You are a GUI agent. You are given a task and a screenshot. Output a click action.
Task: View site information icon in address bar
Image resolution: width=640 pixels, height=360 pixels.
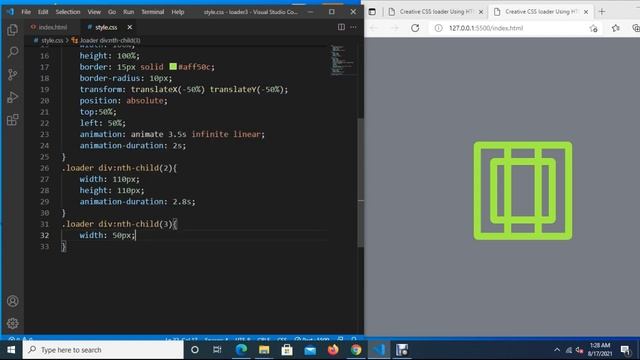438,28
